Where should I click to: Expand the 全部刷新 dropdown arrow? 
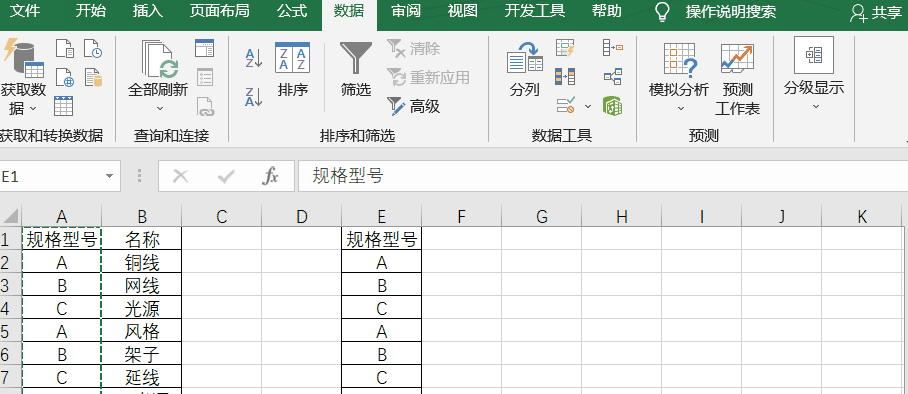(160, 109)
